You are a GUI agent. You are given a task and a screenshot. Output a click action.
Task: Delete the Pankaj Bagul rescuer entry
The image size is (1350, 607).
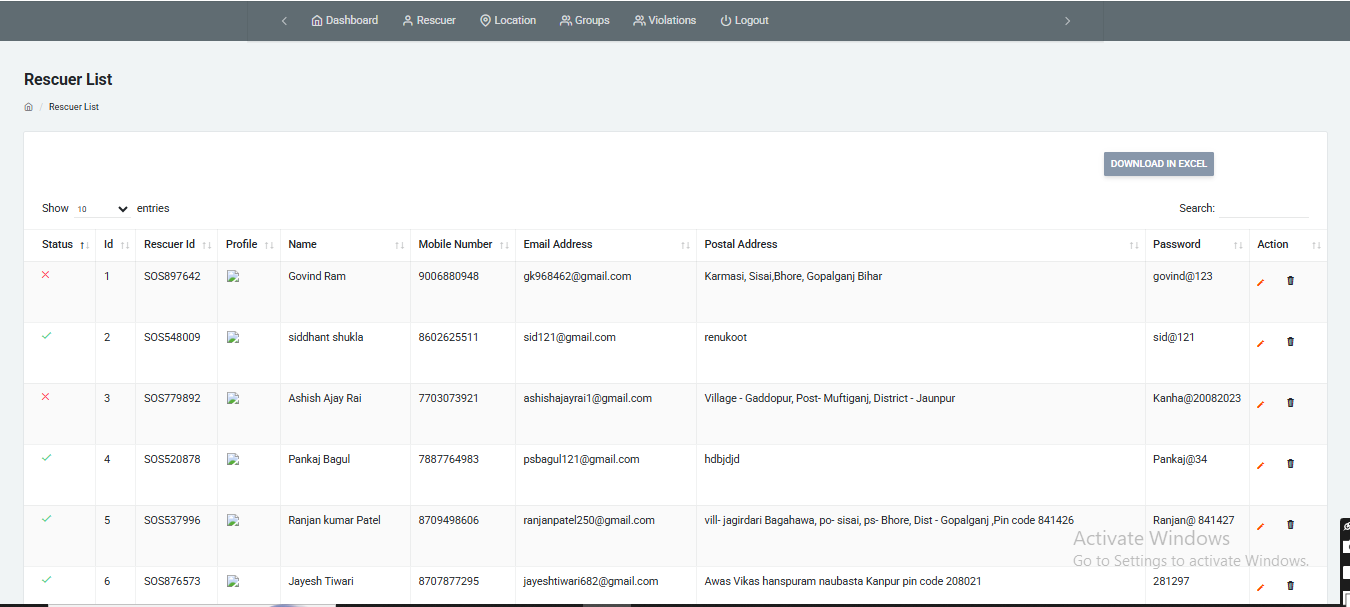click(1290, 464)
